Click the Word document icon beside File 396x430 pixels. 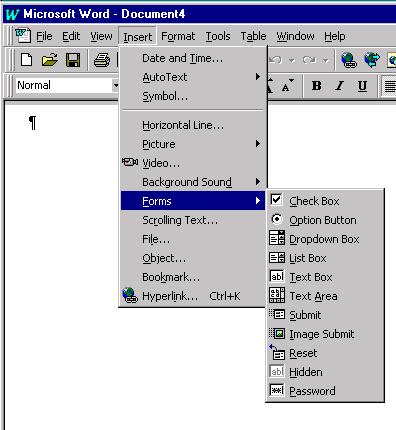[23, 35]
